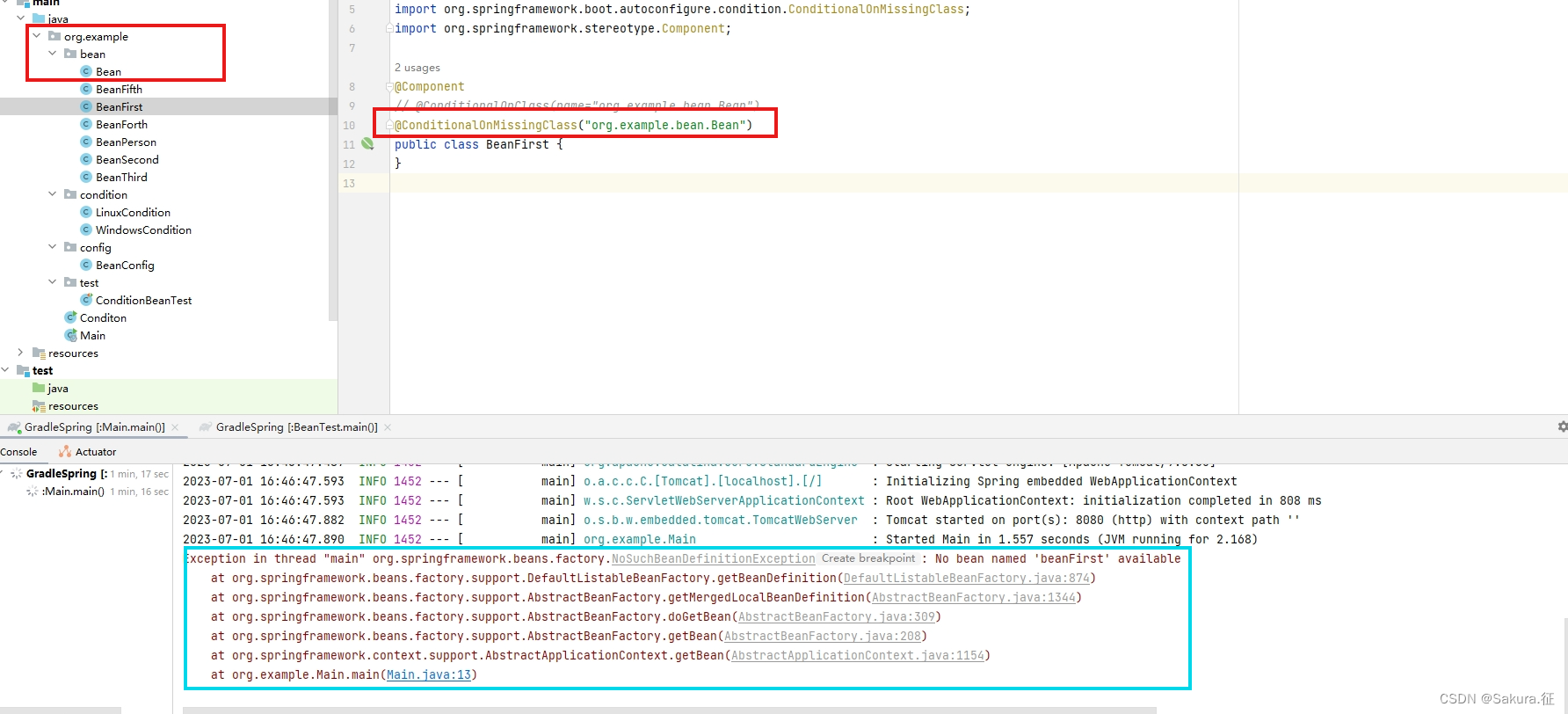Open AbstractBeanFactory.java:1344 link

[974, 597]
